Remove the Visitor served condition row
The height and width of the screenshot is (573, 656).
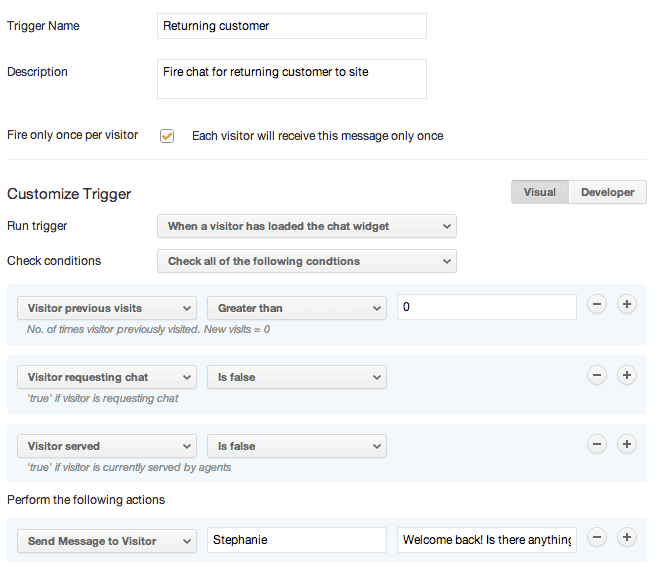(x=596, y=444)
